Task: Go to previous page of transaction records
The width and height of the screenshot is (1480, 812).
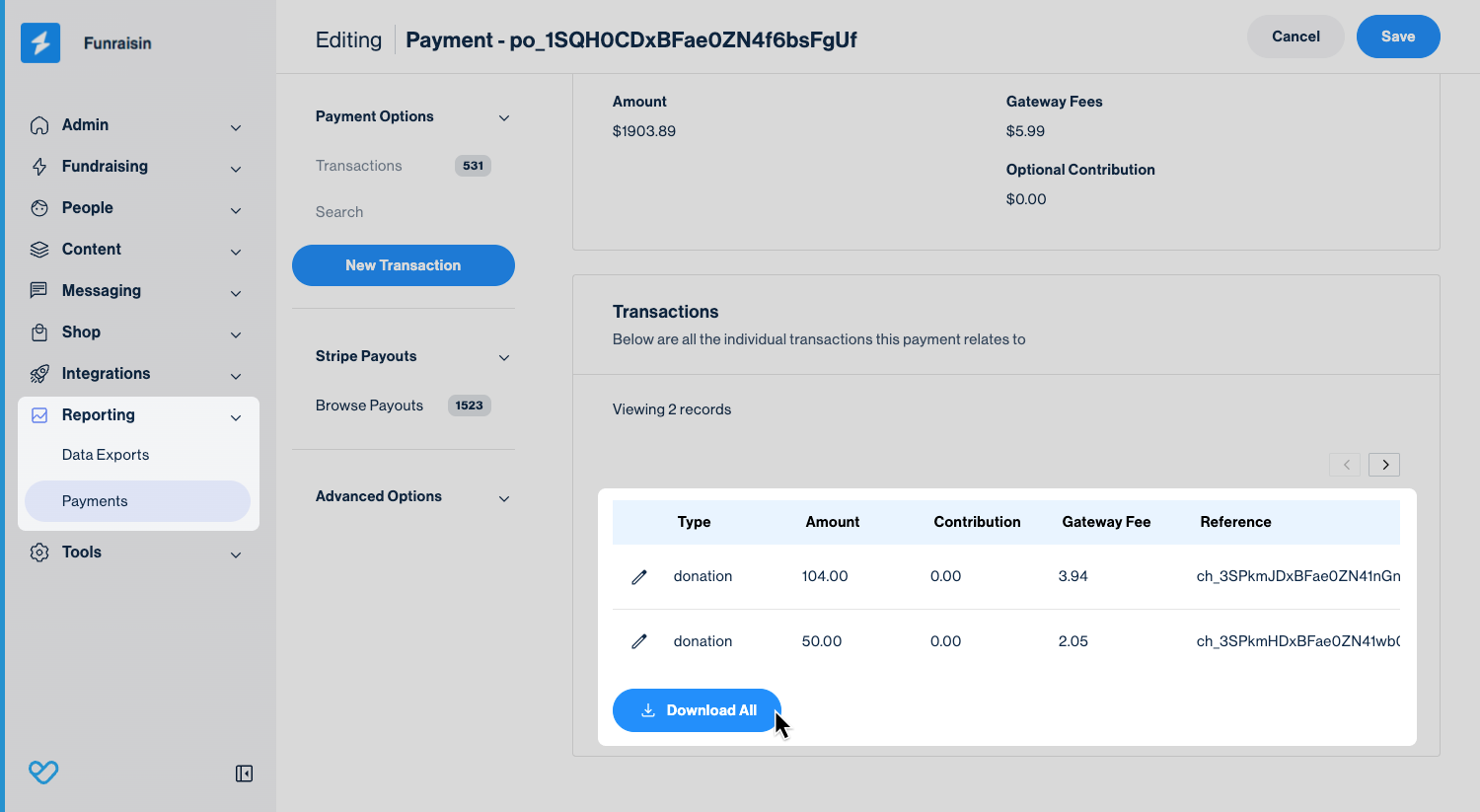Action: [1345, 465]
